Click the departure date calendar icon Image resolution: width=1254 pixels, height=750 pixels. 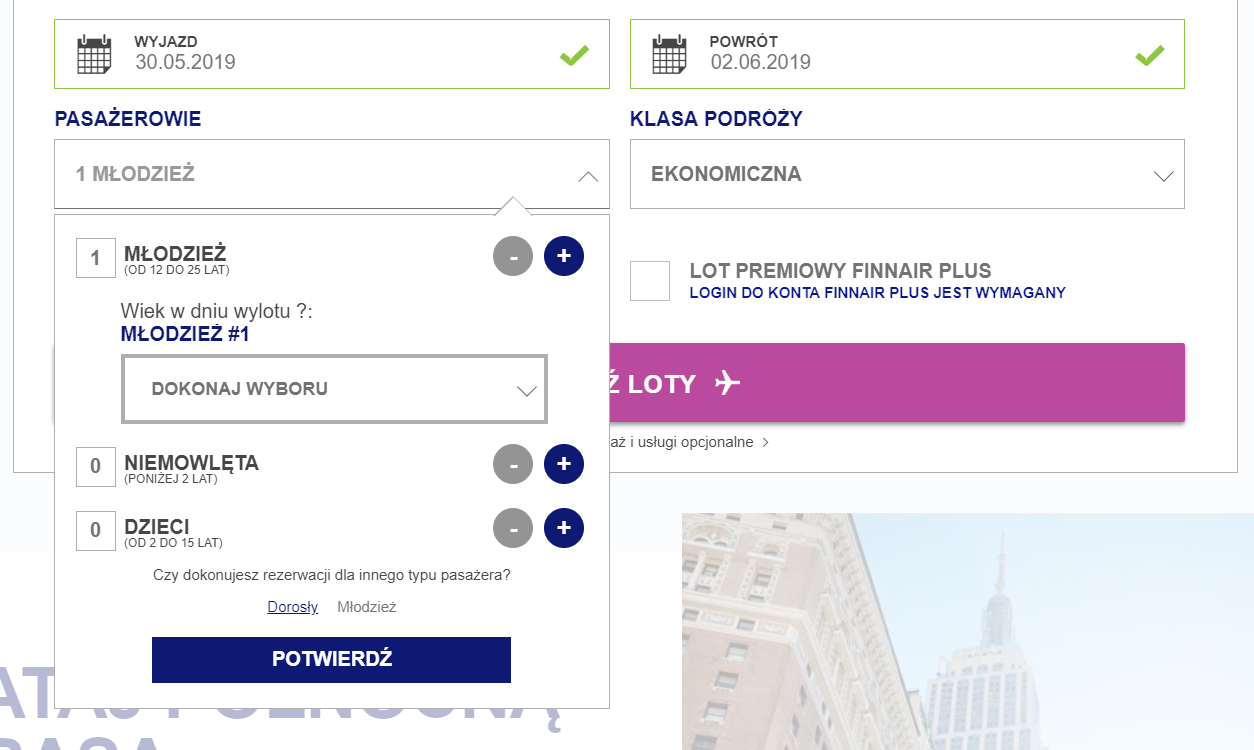[x=94, y=54]
